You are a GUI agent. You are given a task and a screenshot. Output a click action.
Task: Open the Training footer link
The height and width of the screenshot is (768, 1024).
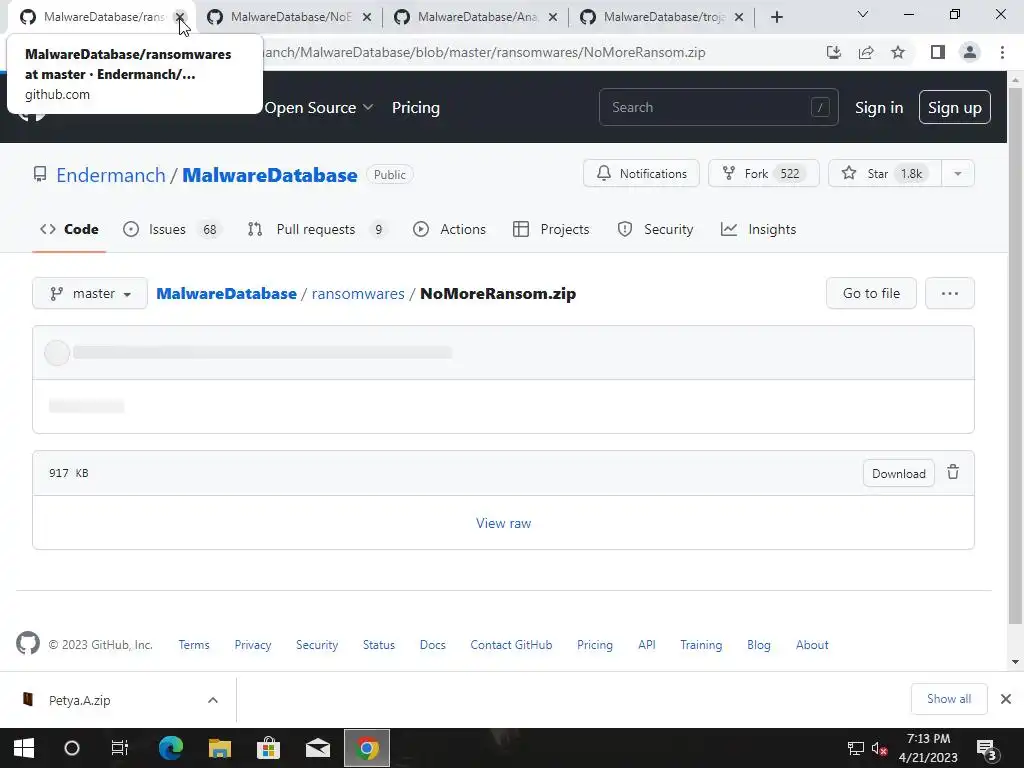click(701, 645)
